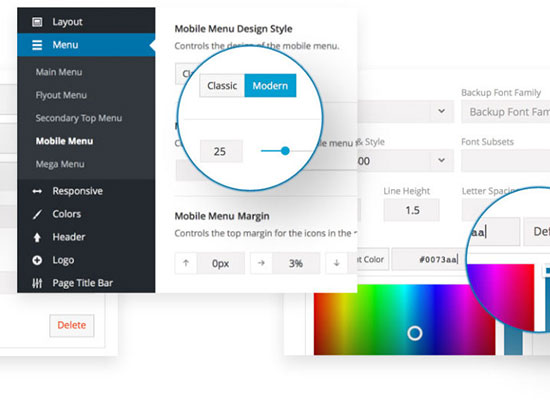
Task: Open the Header options section
Action: 86,238
